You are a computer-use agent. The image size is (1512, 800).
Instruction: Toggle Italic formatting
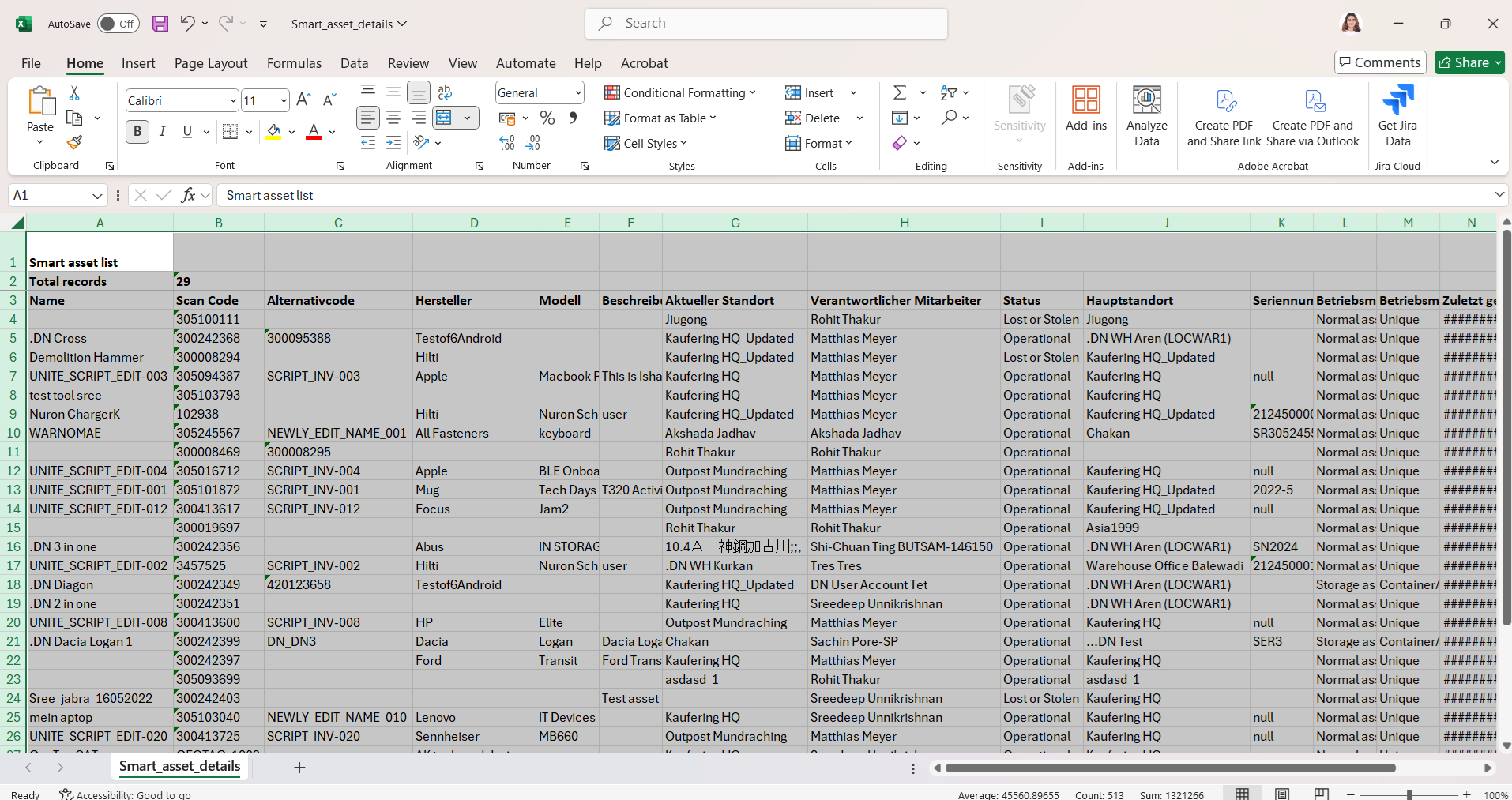[x=162, y=132]
